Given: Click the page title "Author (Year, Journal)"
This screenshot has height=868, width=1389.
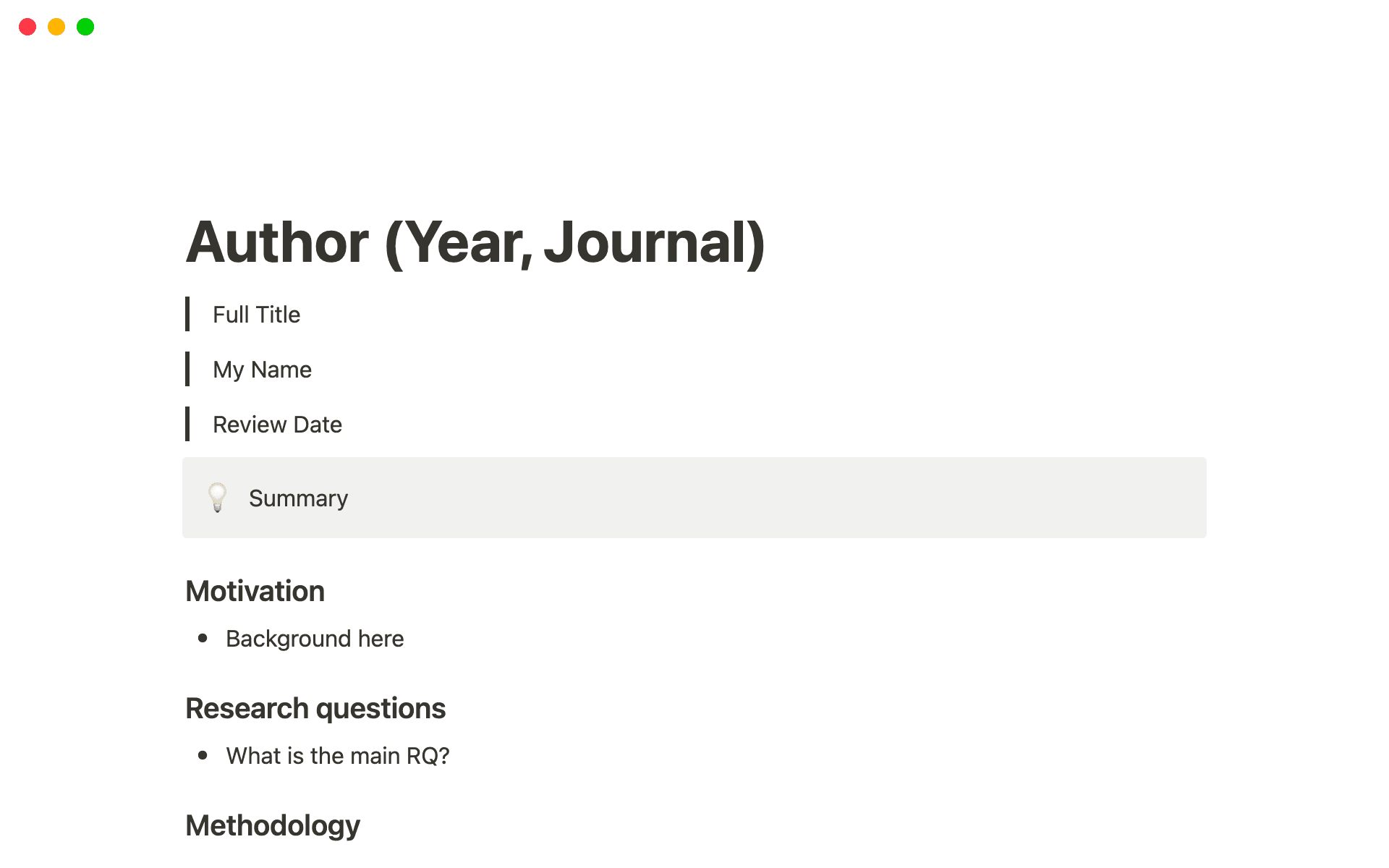Looking at the screenshot, I should [475, 243].
